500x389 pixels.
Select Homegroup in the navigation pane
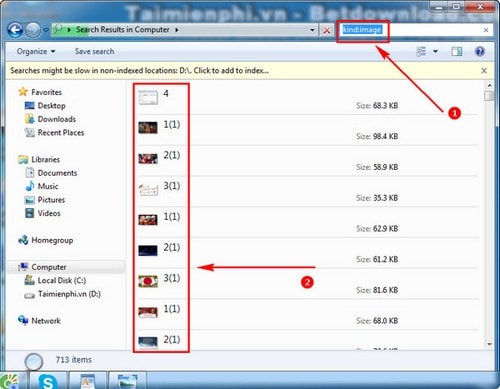tap(52, 240)
